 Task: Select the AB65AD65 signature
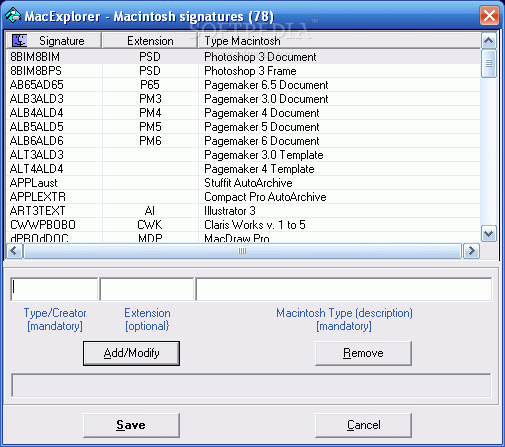coord(37,85)
